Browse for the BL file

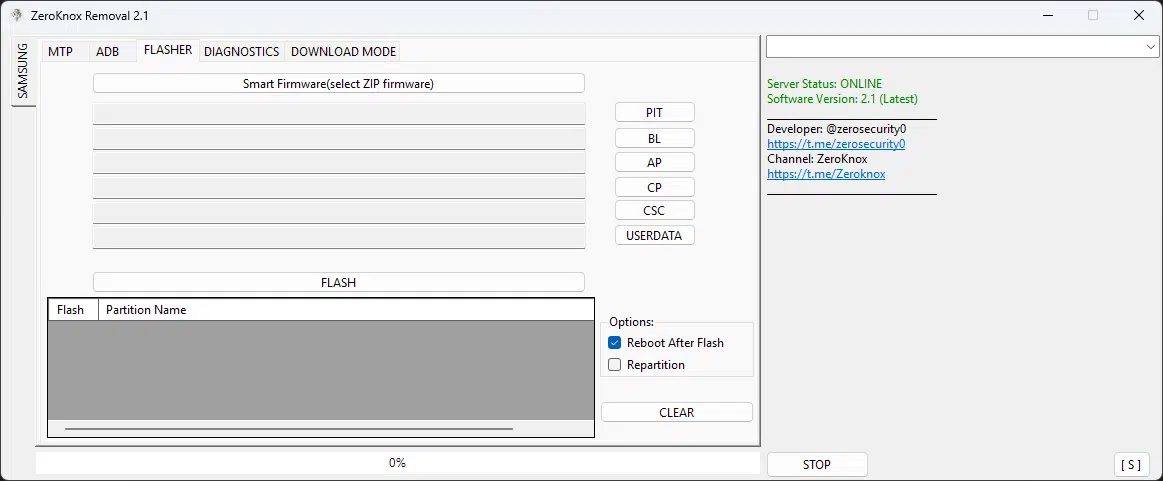pyautogui.click(x=654, y=139)
